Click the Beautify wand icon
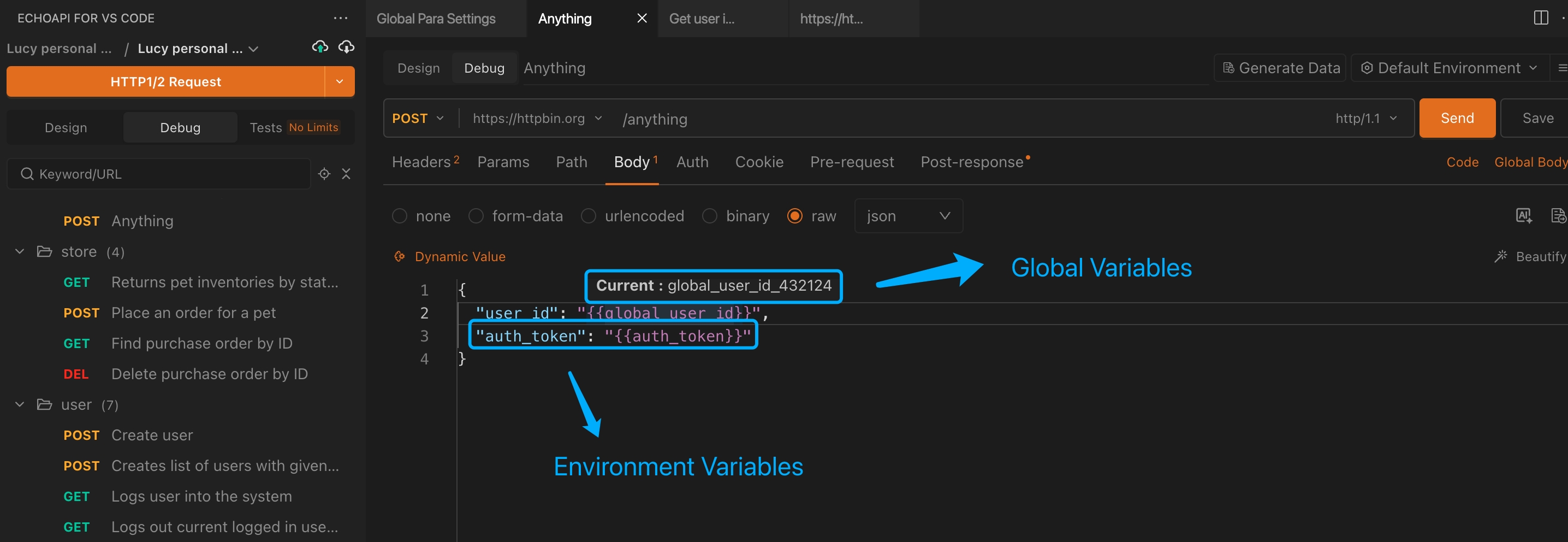1568x542 pixels. [1501, 256]
